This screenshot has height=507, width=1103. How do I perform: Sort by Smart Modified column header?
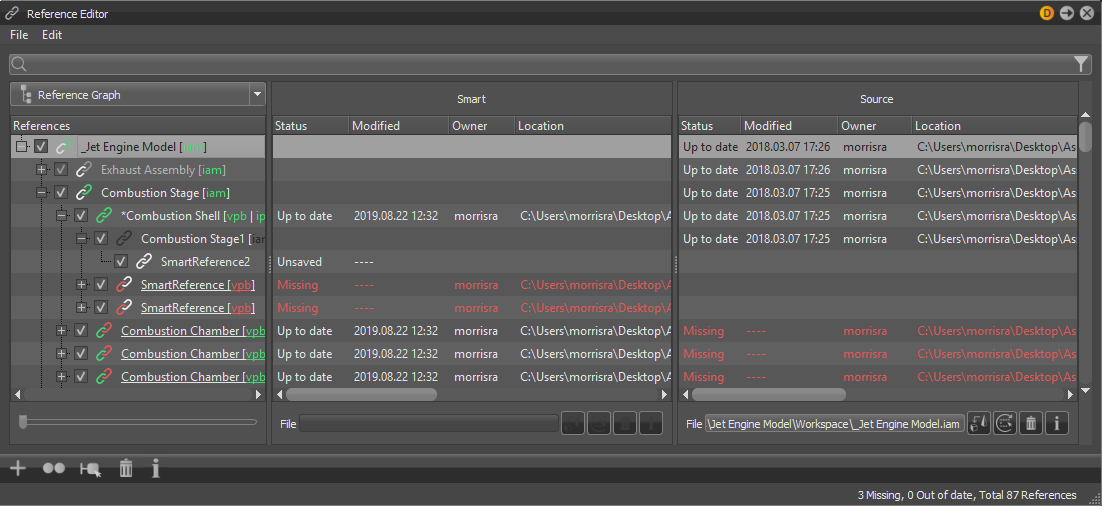(x=399, y=126)
